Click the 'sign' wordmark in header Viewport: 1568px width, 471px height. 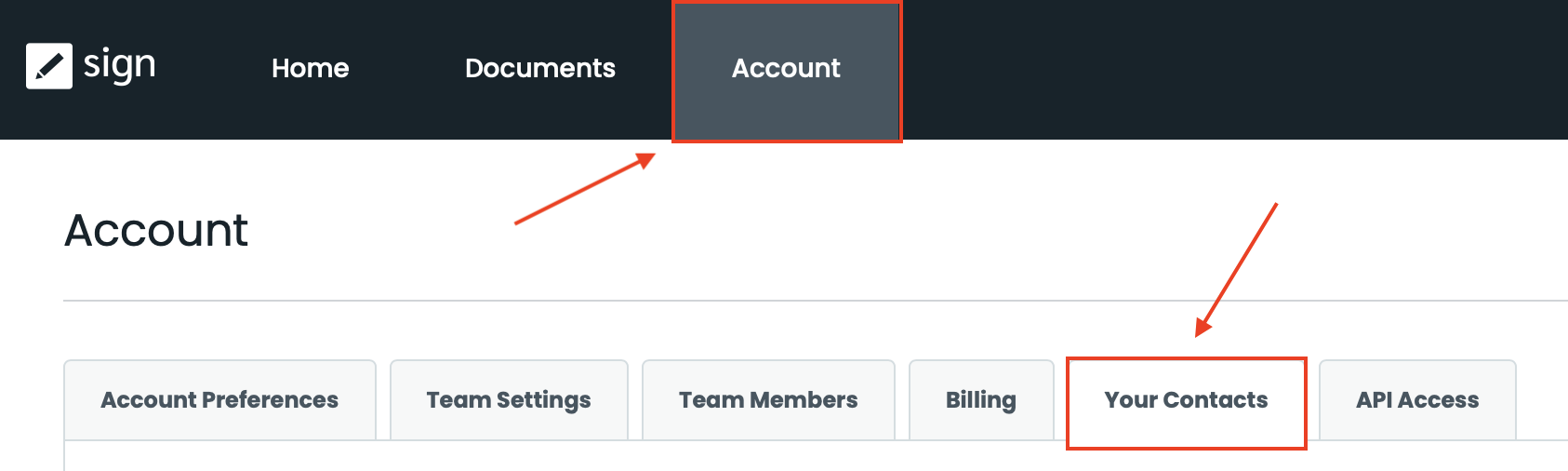pos(119,65)
